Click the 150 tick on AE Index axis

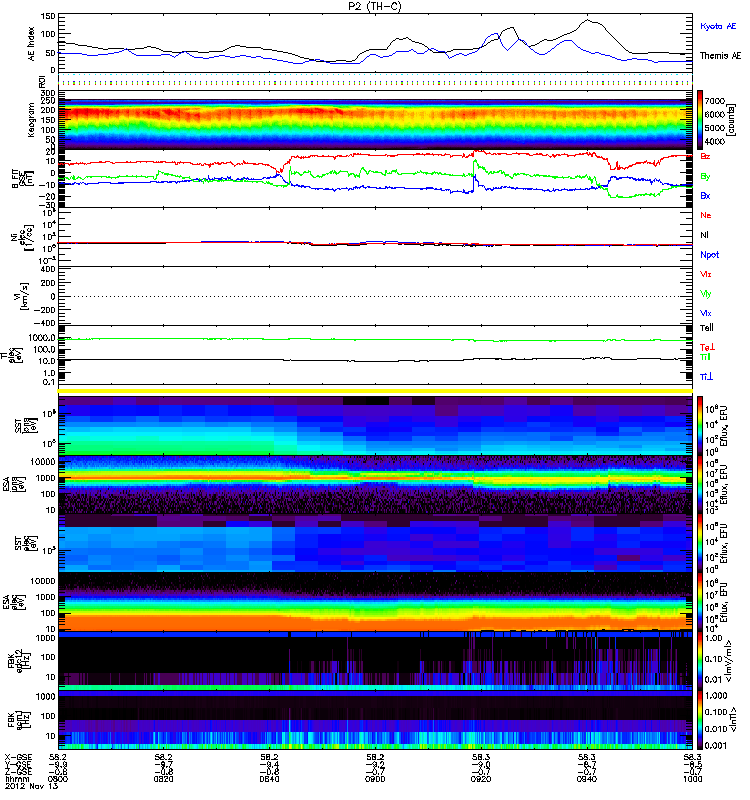pyautogui.click(x=48, y=16)
